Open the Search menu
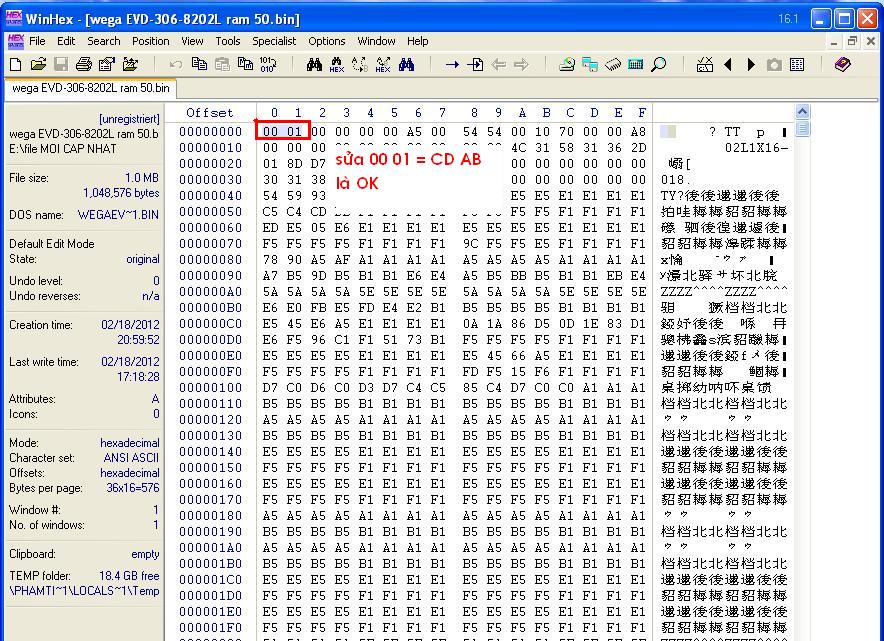Viewport: 884px width, 641px height. point(104,41)
